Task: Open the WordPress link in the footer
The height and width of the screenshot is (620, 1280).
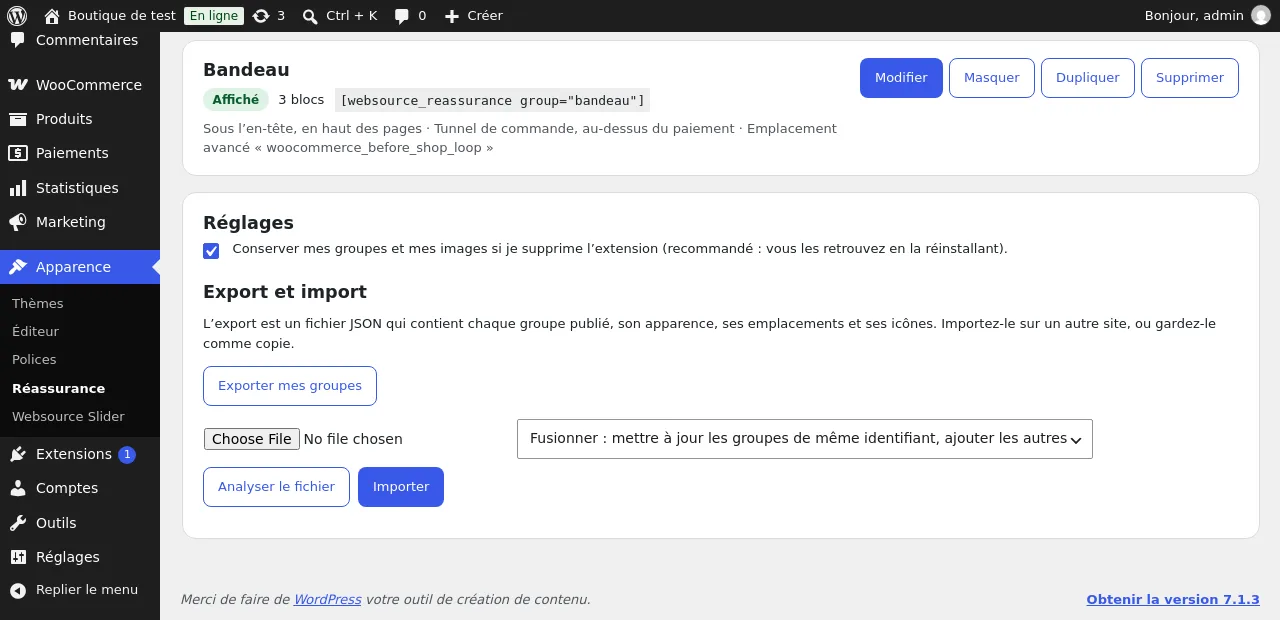Action: (327, 600)
